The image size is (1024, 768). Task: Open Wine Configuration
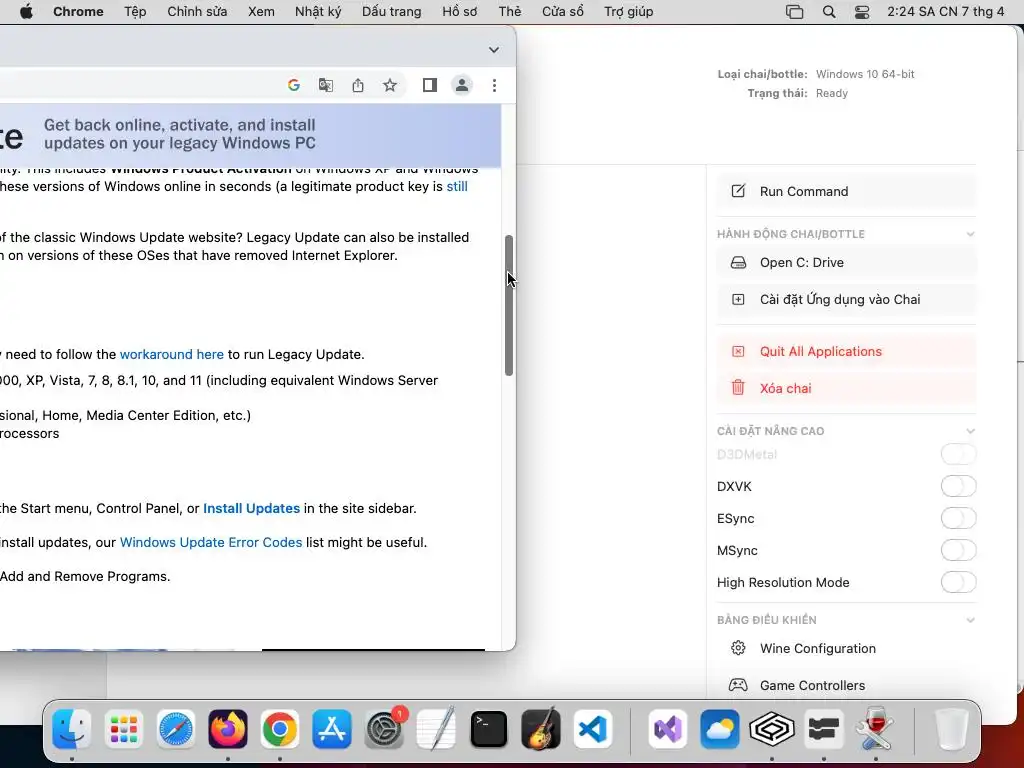(x=846, y=648)
